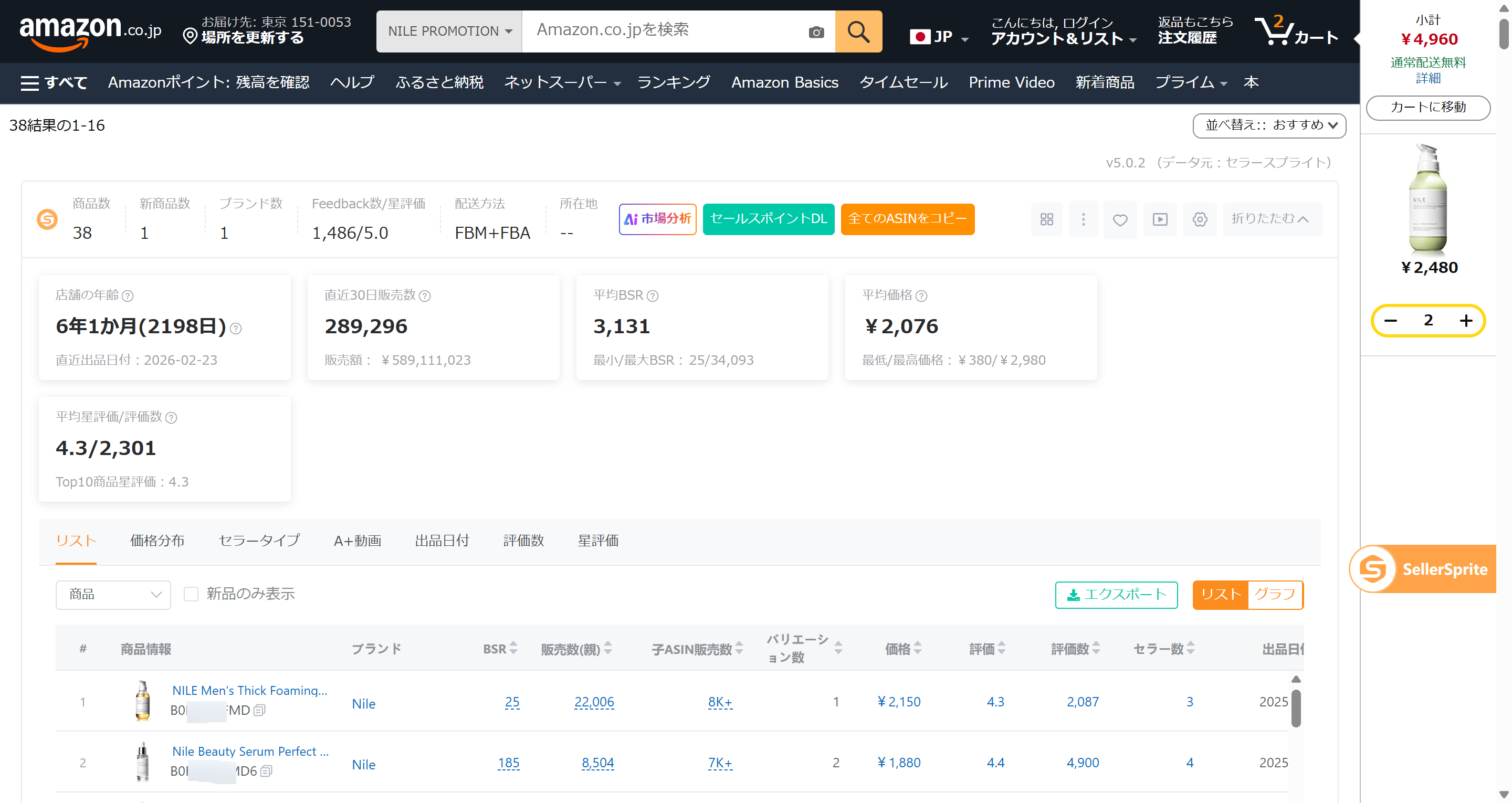The height and width of the screenshot is (803, 1512).
Task: Click help icon next to 平均星評価/評価数
Action: click(171, 418)
